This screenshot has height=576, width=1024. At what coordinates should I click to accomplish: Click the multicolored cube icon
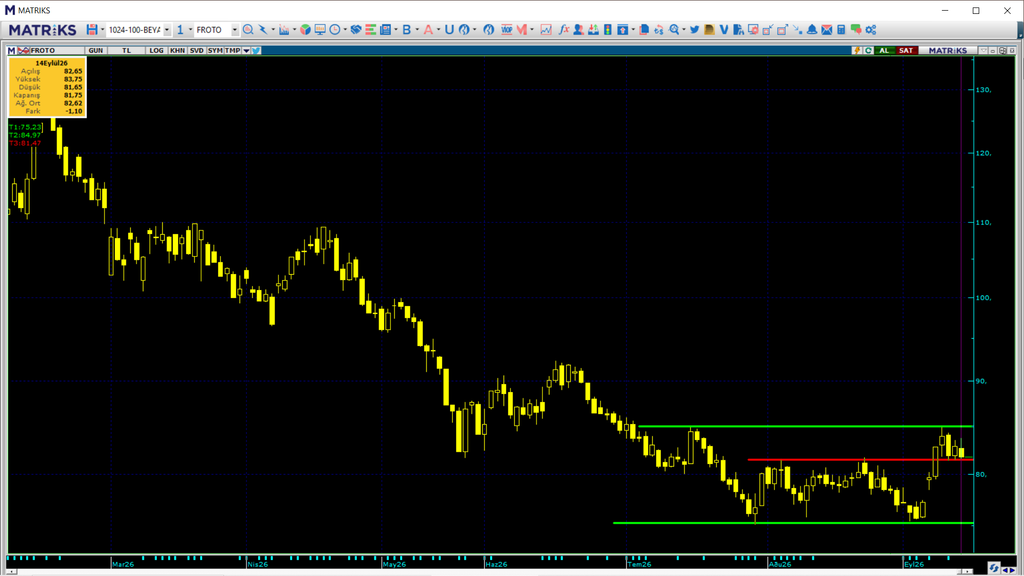pos(305,30)
